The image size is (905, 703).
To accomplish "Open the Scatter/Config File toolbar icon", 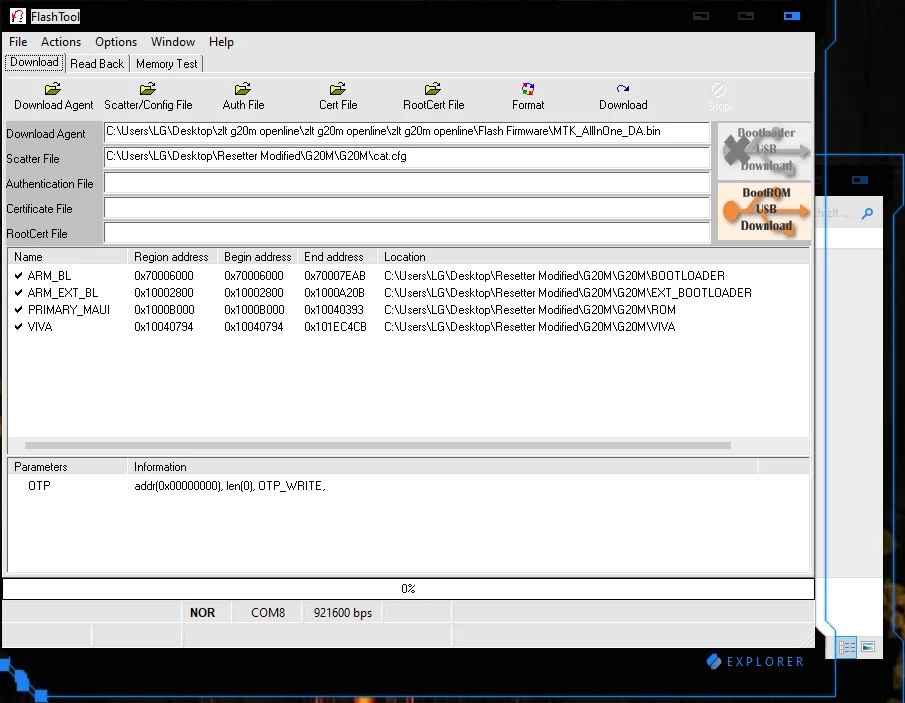I will (x=148, y=89).
